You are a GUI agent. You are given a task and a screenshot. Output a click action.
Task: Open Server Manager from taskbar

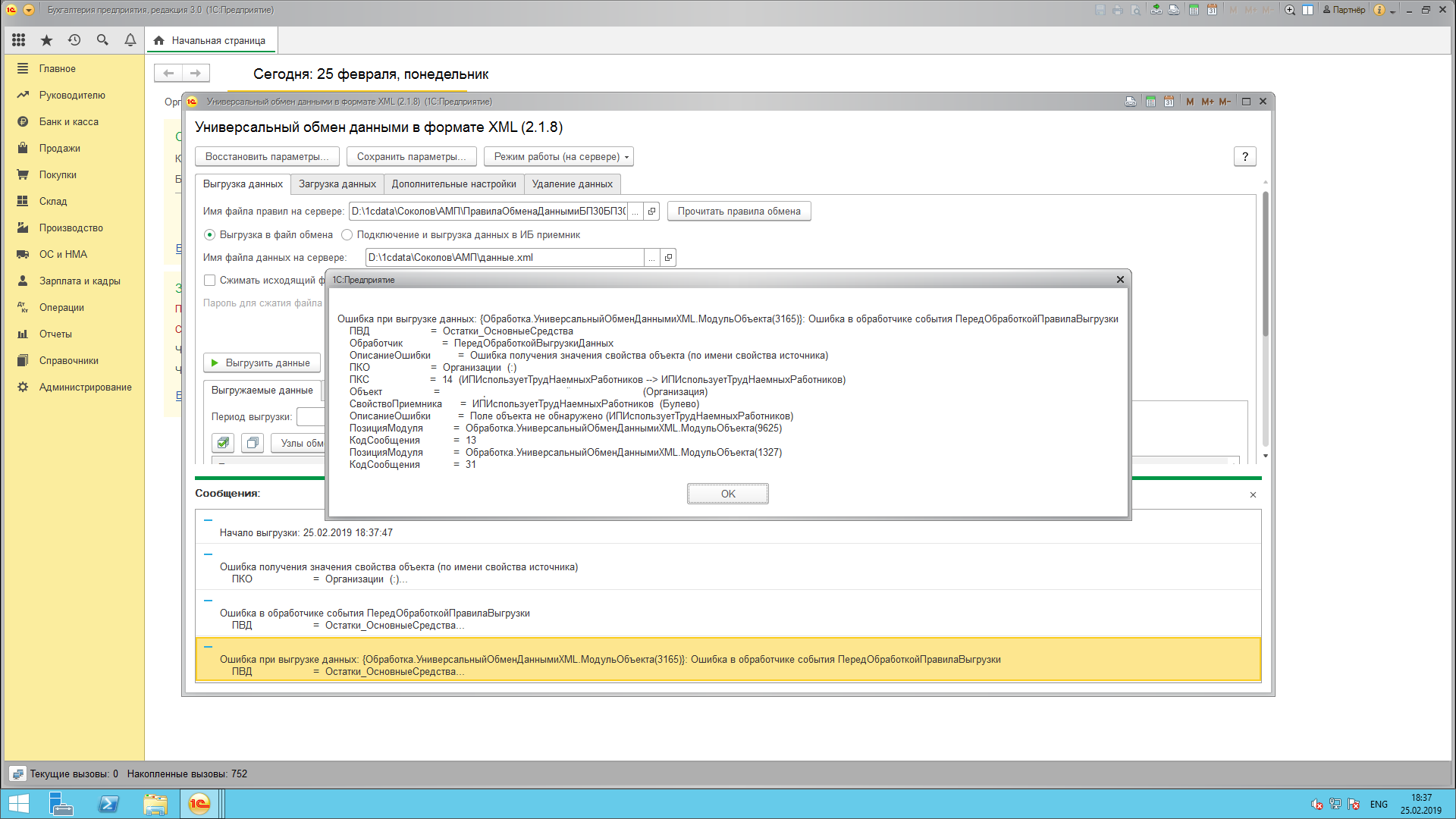(61, 804)
